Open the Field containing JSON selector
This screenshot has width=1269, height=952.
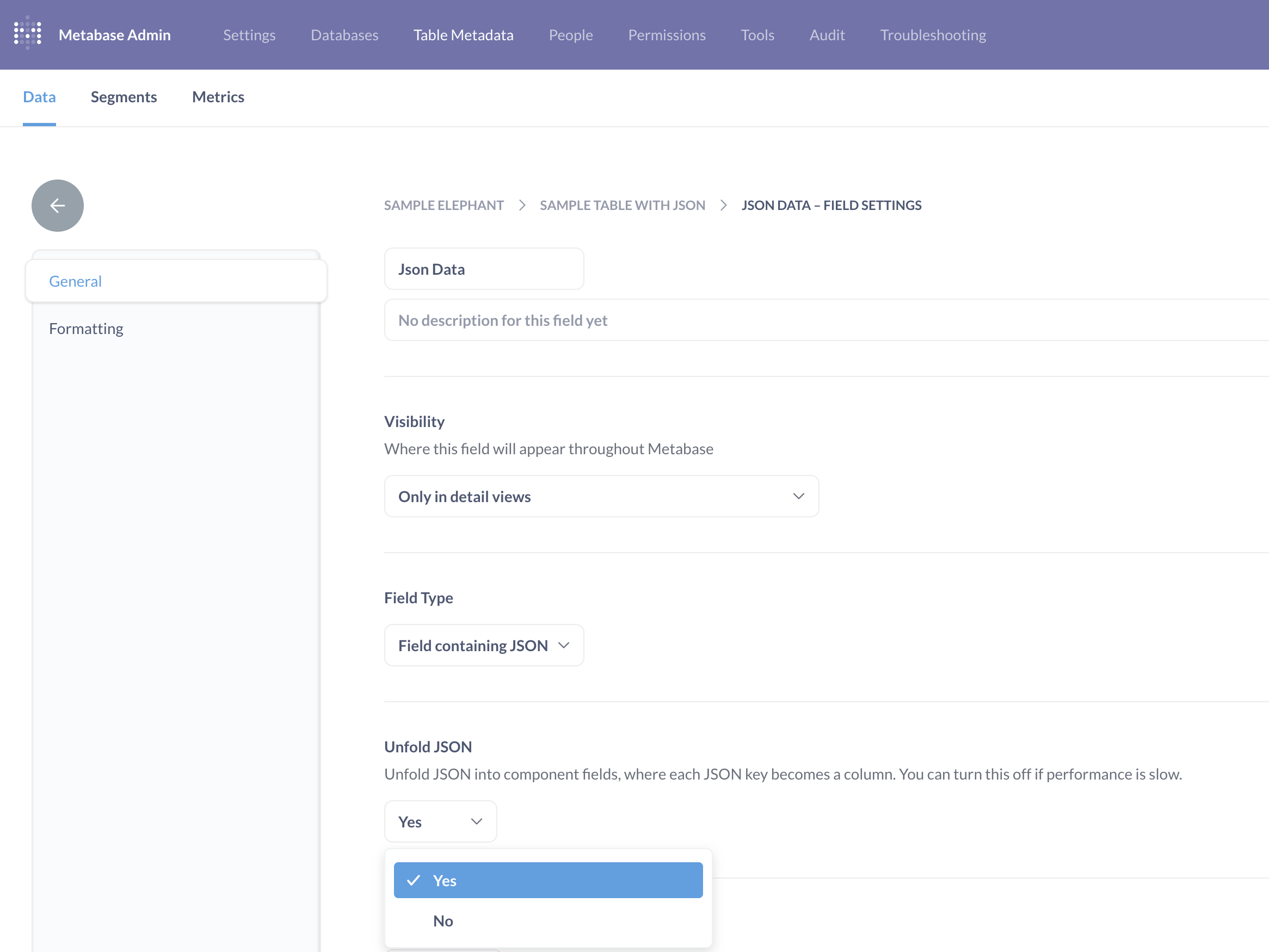(x=483, y=645)
